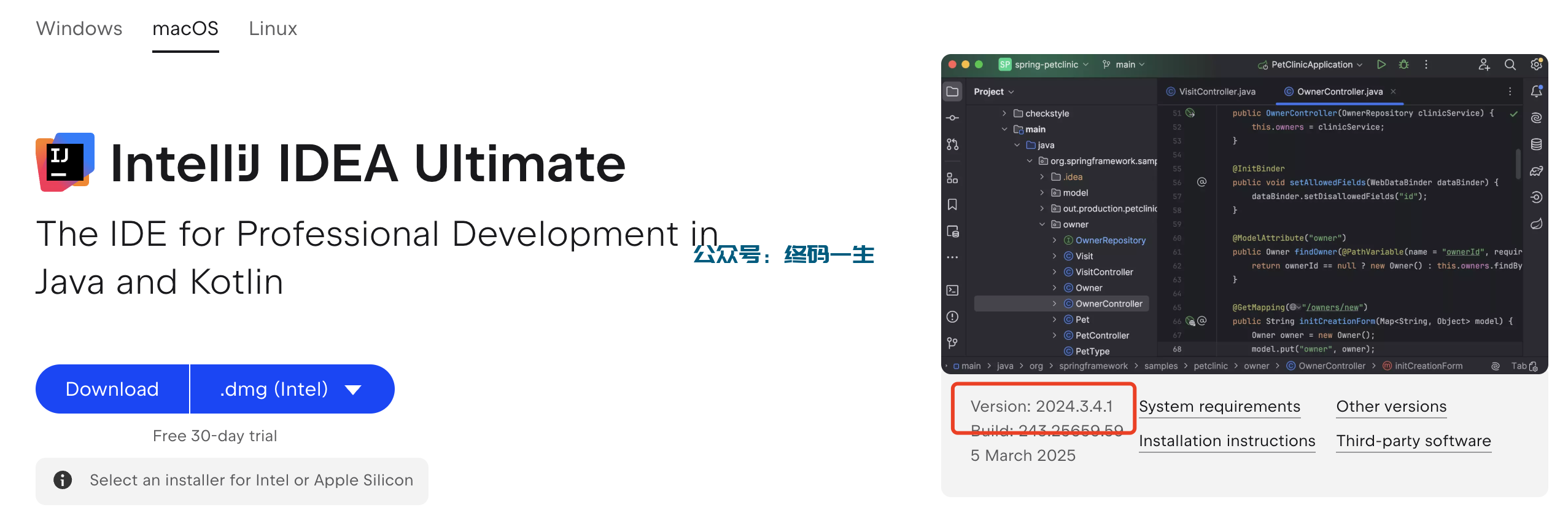The height and width of the screenshot is (526, 1568).
Task: Open the Pull Requests tool window icon
Action: click(x=952, y=144)
